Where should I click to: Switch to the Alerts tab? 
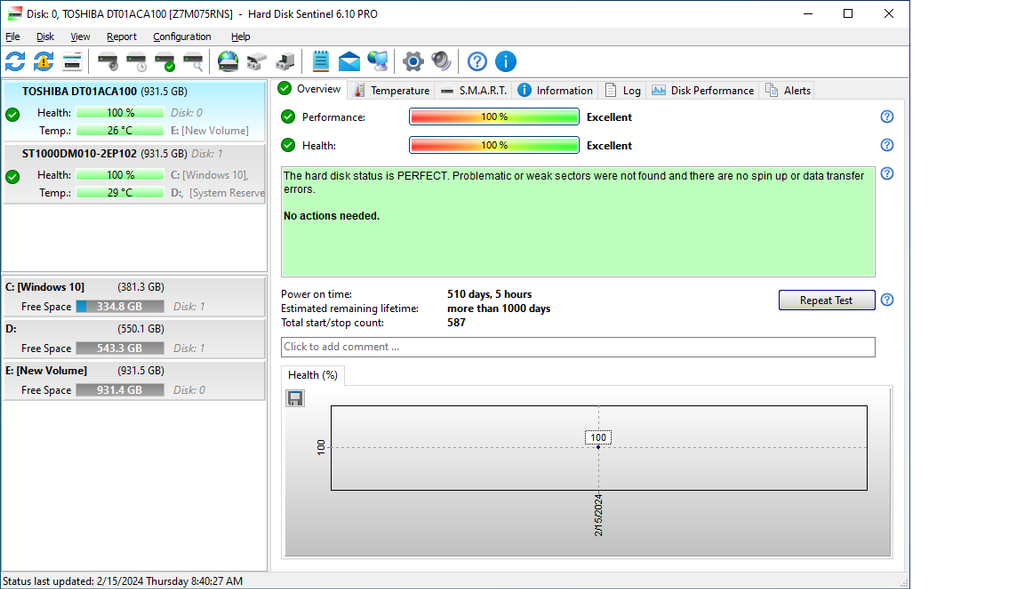pos(788,91)
